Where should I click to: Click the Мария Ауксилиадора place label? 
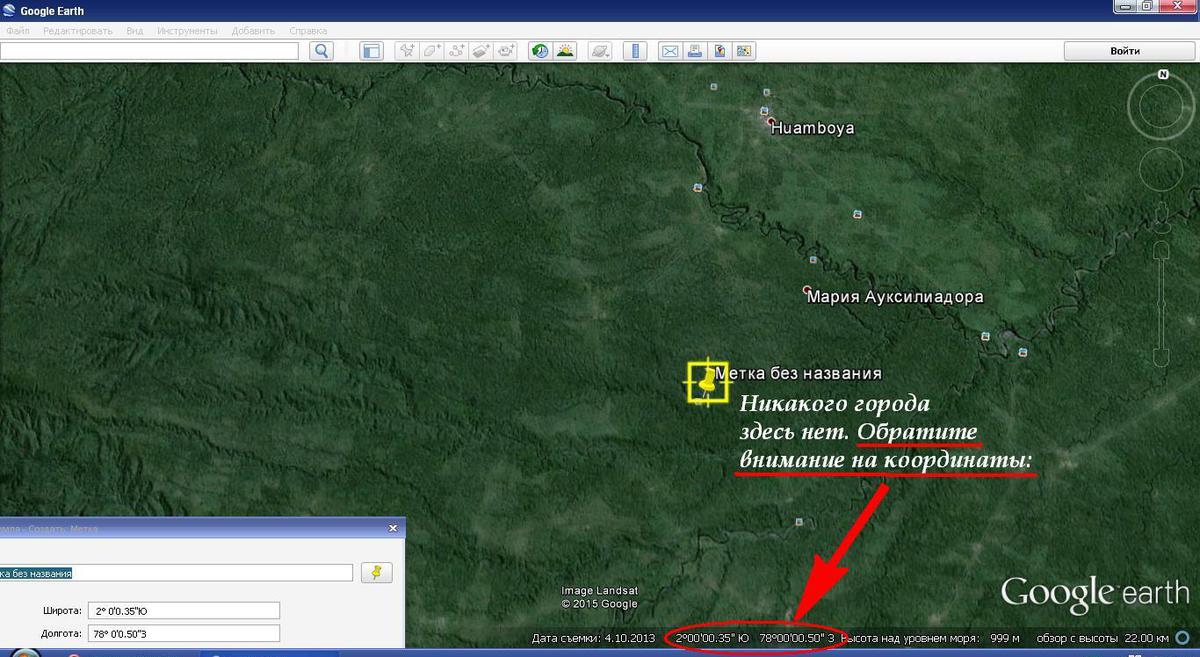click(x=895, y=297)
